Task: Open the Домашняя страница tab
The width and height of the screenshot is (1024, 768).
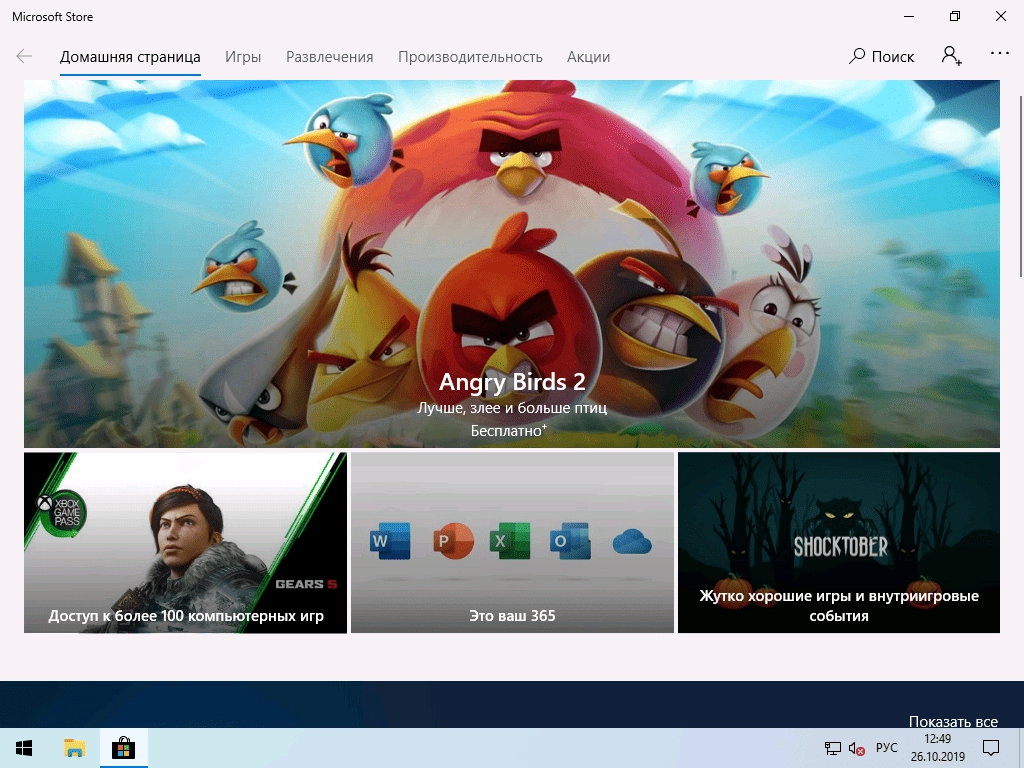Action: [x=130, y=57]
